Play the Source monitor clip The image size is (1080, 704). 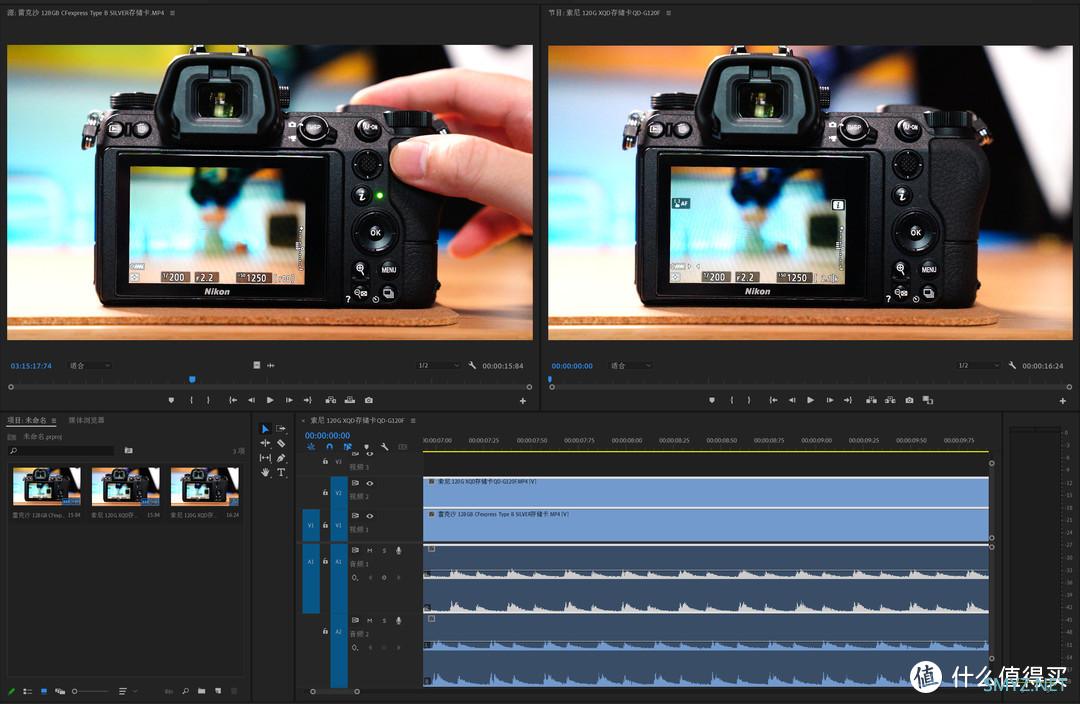pos(270,400)
